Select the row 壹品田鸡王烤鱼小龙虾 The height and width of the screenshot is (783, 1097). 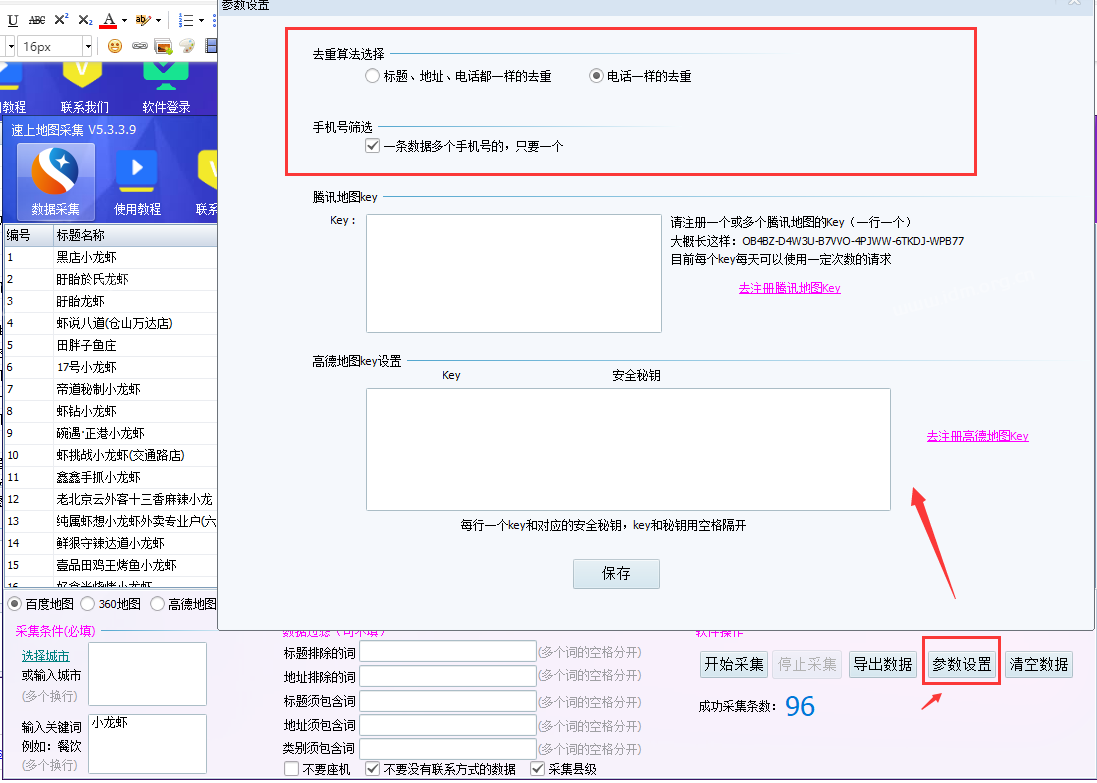point(111,565)
